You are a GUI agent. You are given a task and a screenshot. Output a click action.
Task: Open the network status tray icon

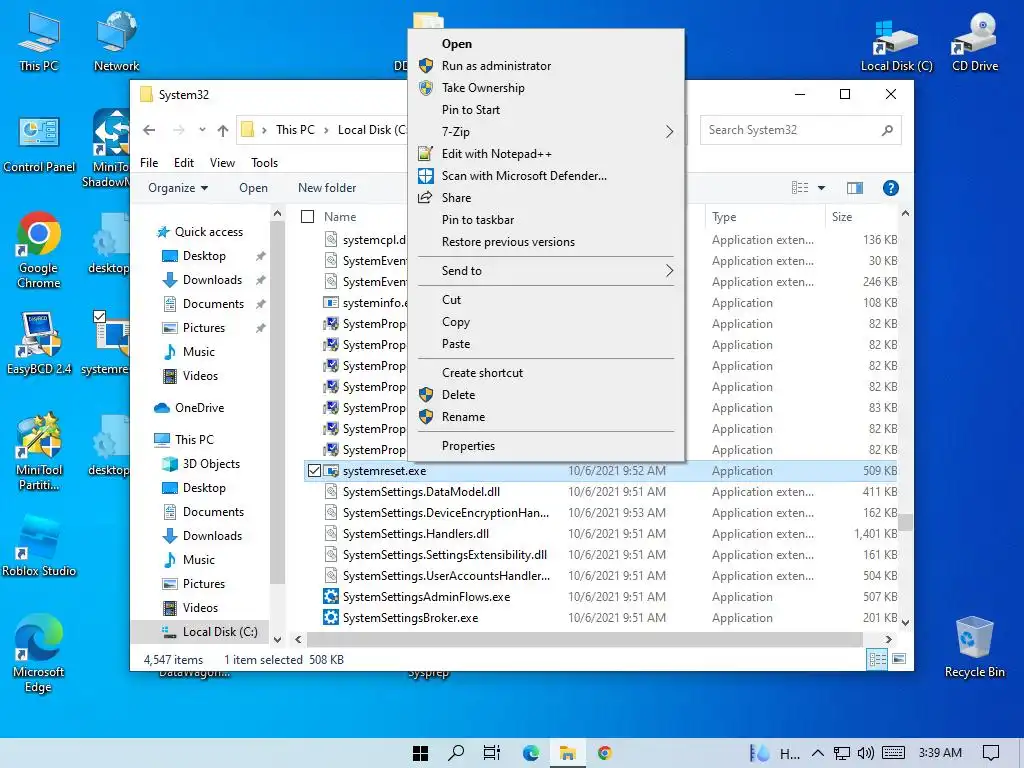(x=842, y=753)
